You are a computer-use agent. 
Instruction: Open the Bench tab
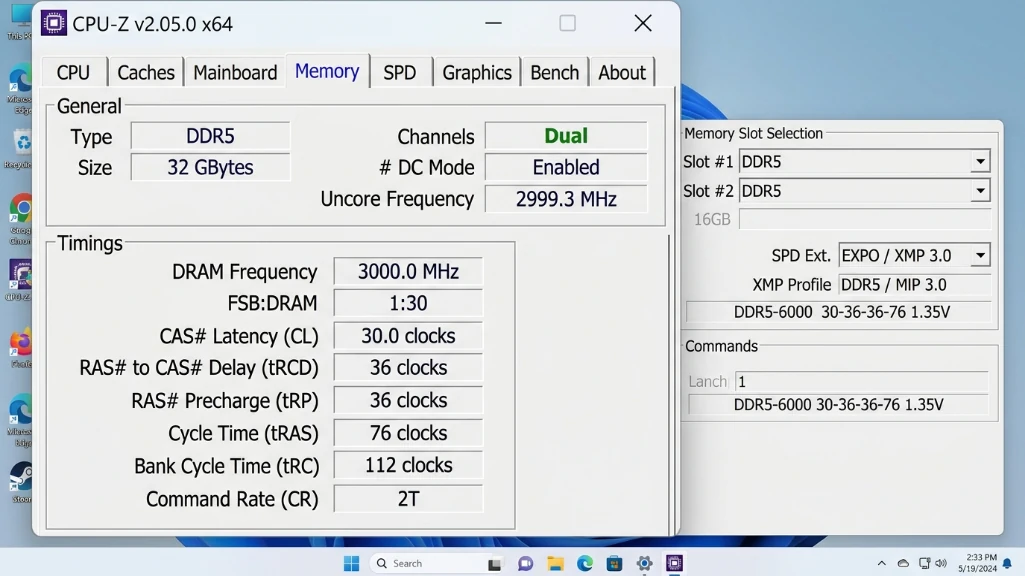[x=554, y=72]
